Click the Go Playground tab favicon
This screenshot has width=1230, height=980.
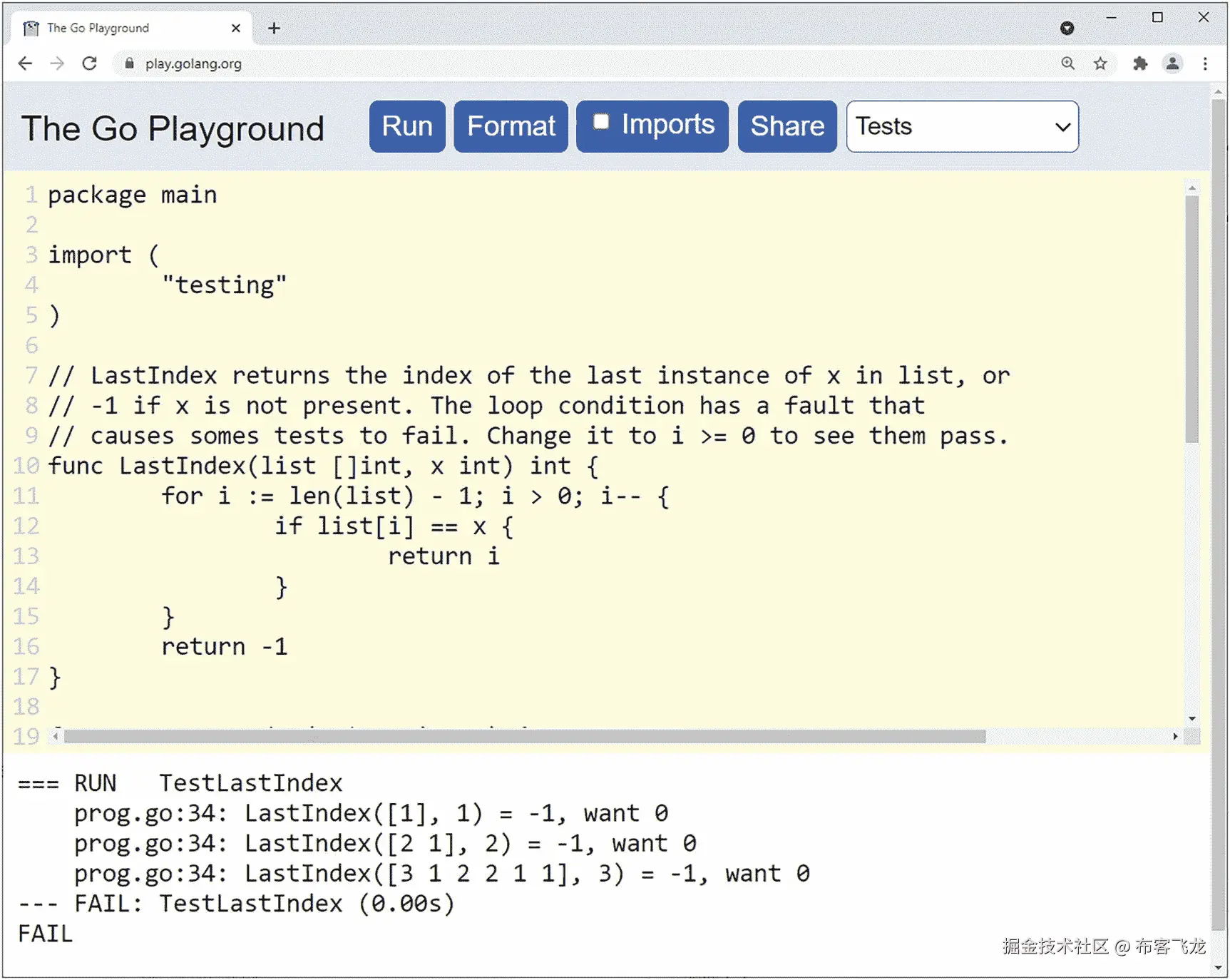pos(31,28)
